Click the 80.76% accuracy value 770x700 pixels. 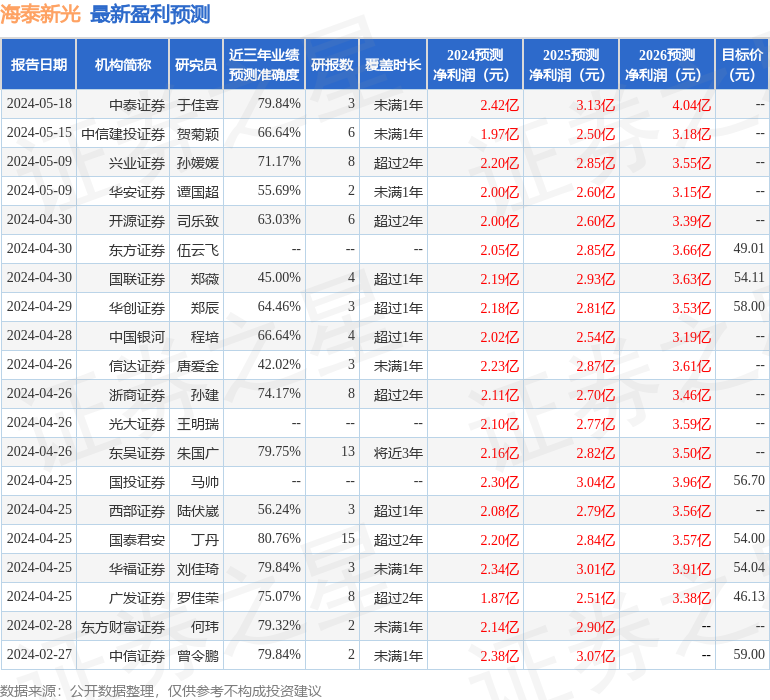279,539
